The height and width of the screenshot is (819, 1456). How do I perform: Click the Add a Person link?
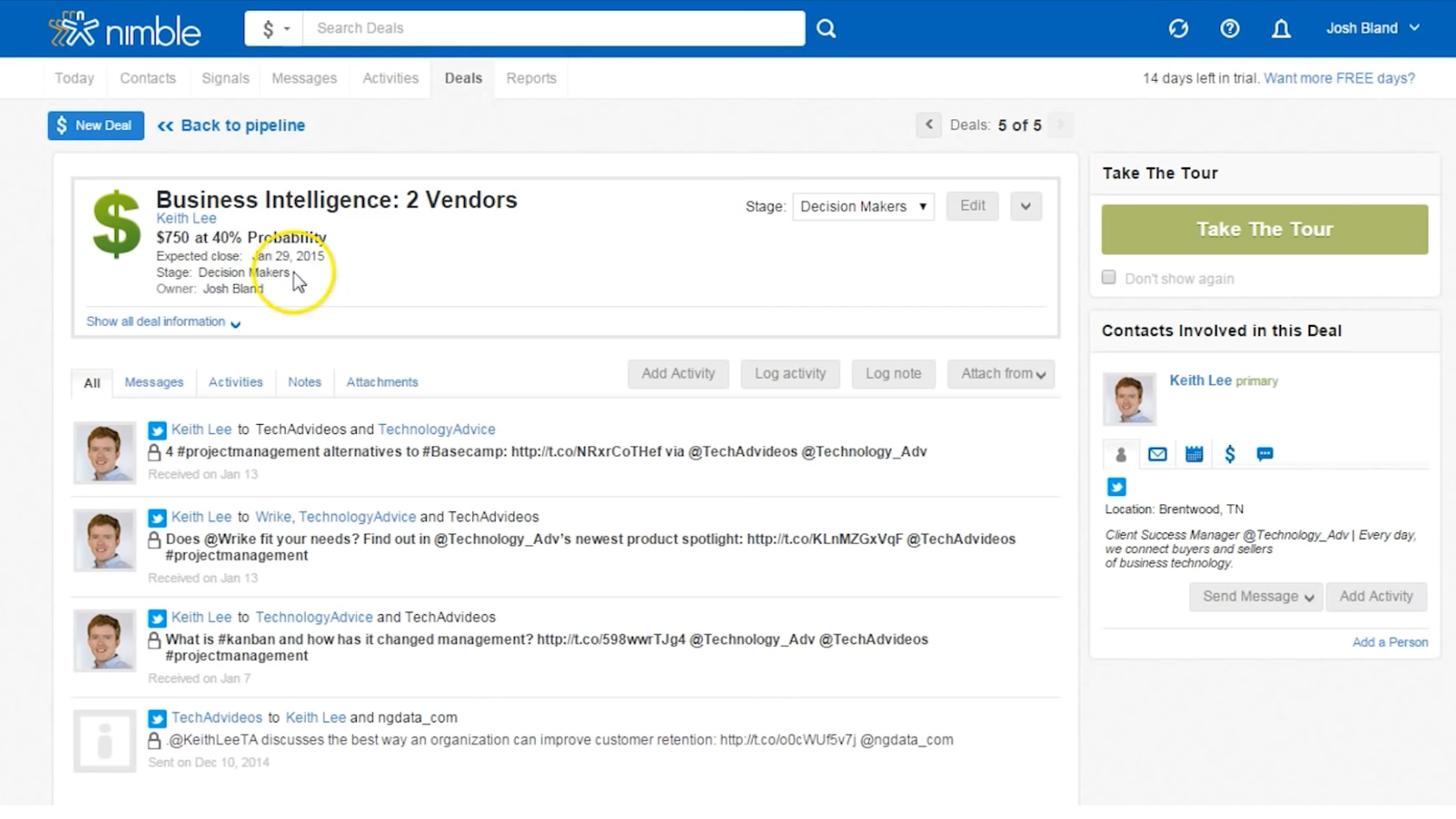coord(1390,642)
